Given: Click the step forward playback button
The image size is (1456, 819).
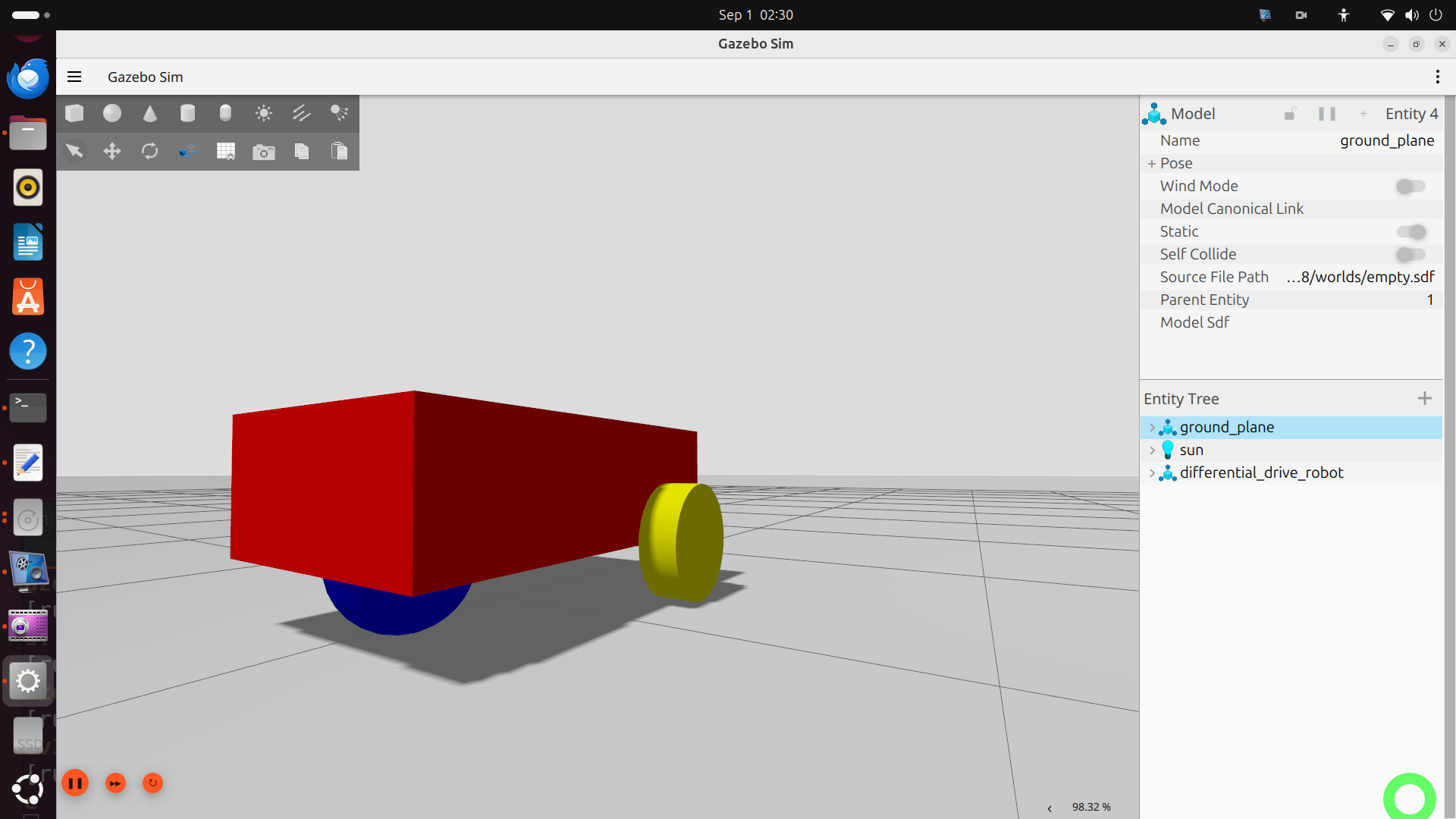Looking at the screenshot, I should coord(115,783).
